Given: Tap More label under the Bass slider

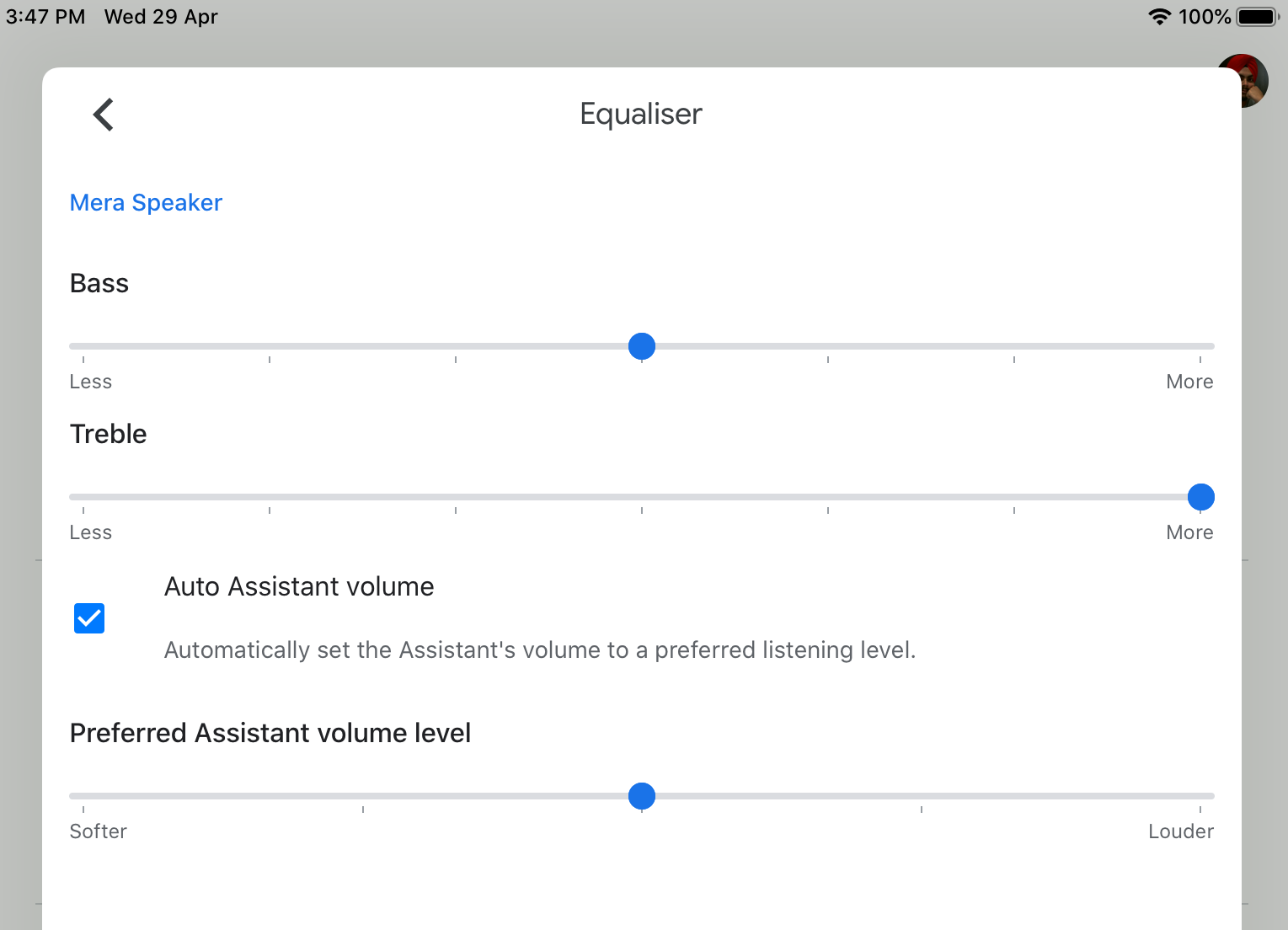Looking at the screenshot, I should click(1189, 381).
